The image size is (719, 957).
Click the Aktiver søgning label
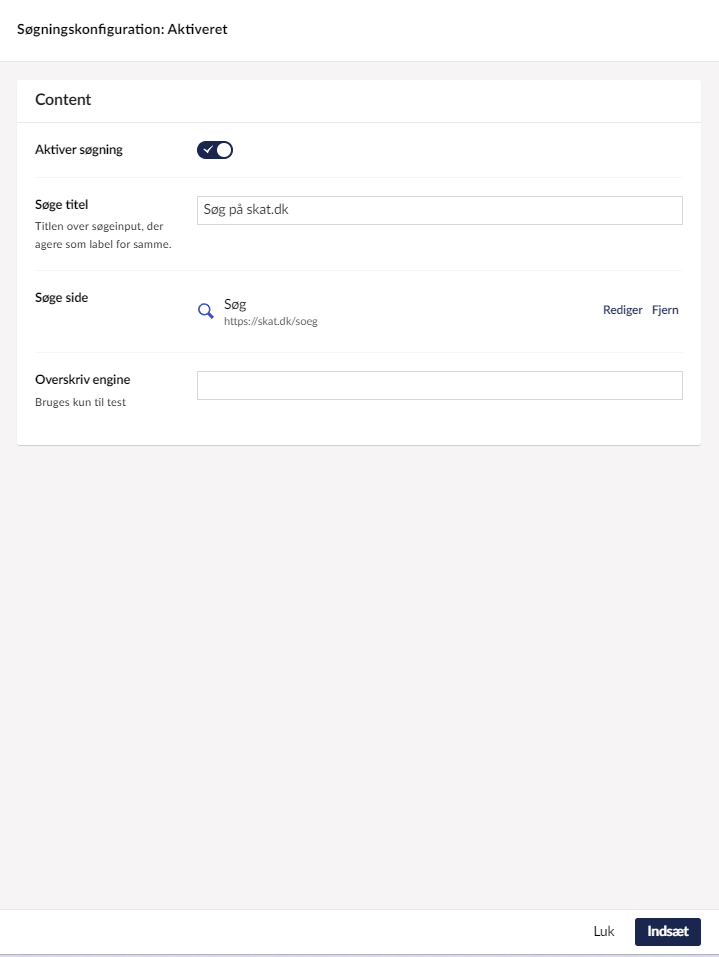pyautogui.click(x=79, y=150)
